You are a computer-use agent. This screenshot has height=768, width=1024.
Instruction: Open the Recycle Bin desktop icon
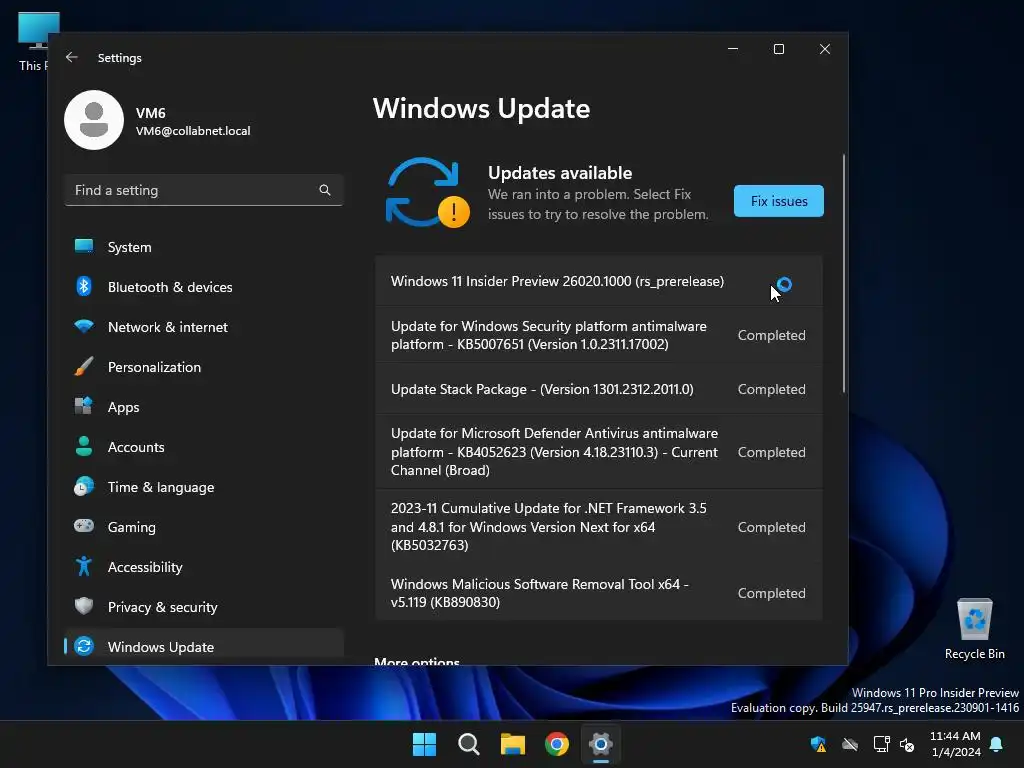click(974, 629)
